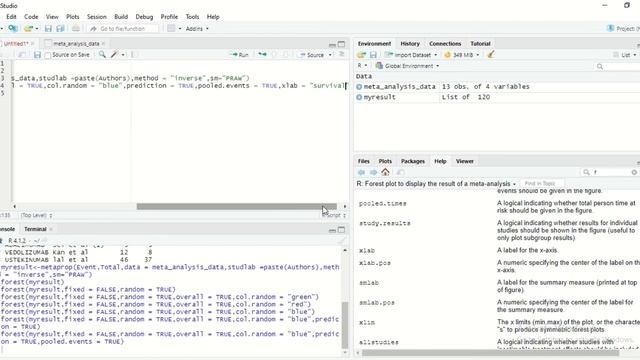Clear environment objects with broom icon

pyautogui.click(x=491, y=54)
